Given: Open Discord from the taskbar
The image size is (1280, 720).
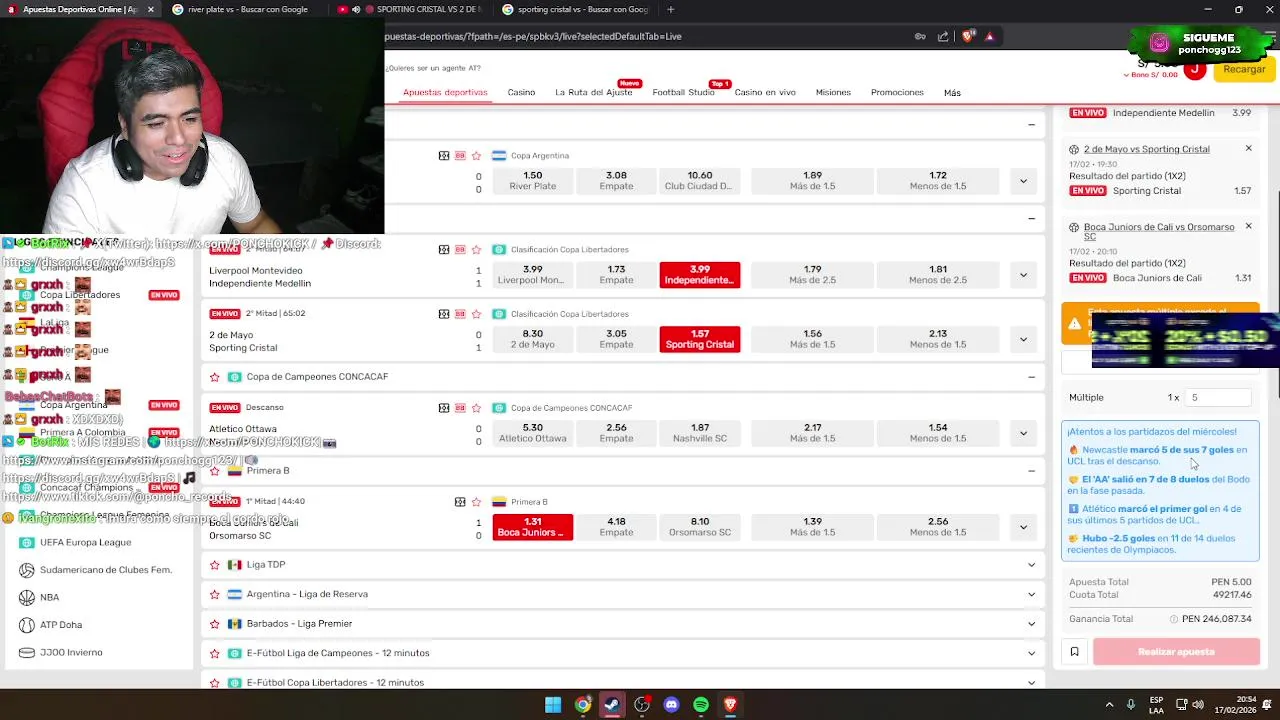Looking at the screenshot, I should pos(671,705).
